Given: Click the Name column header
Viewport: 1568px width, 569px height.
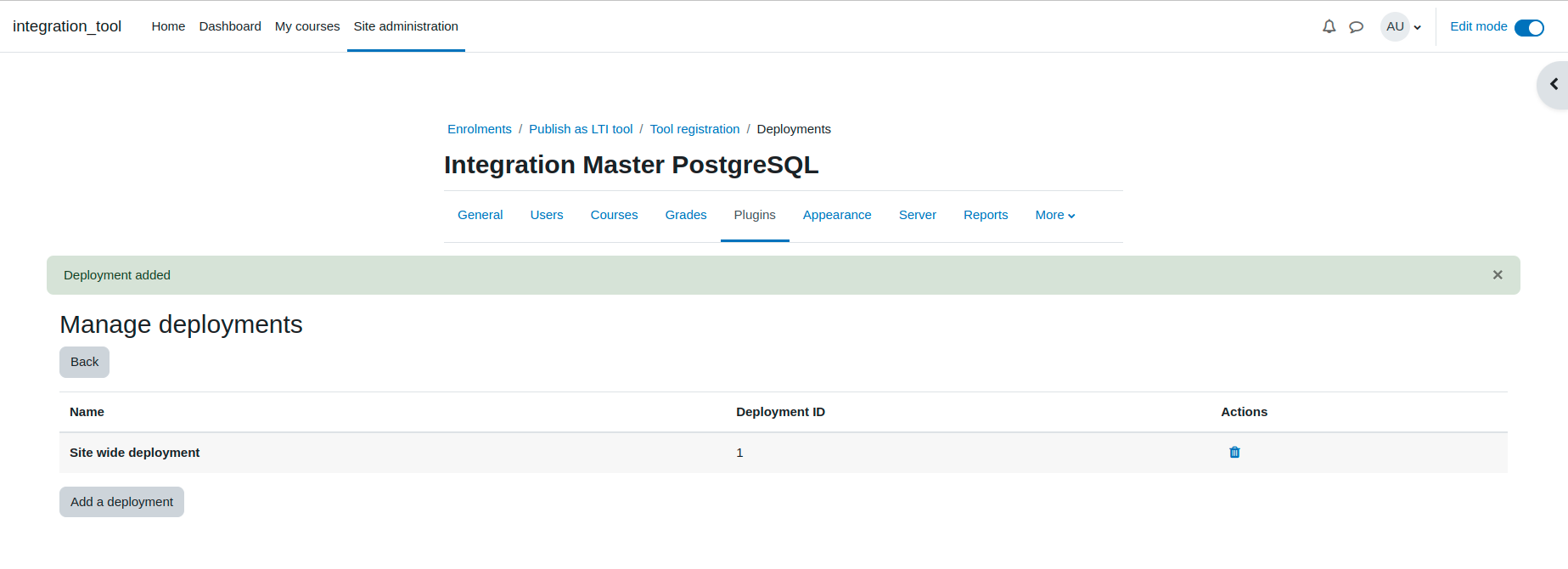Looking at the screenshot, I should click(x=87, y=412).
